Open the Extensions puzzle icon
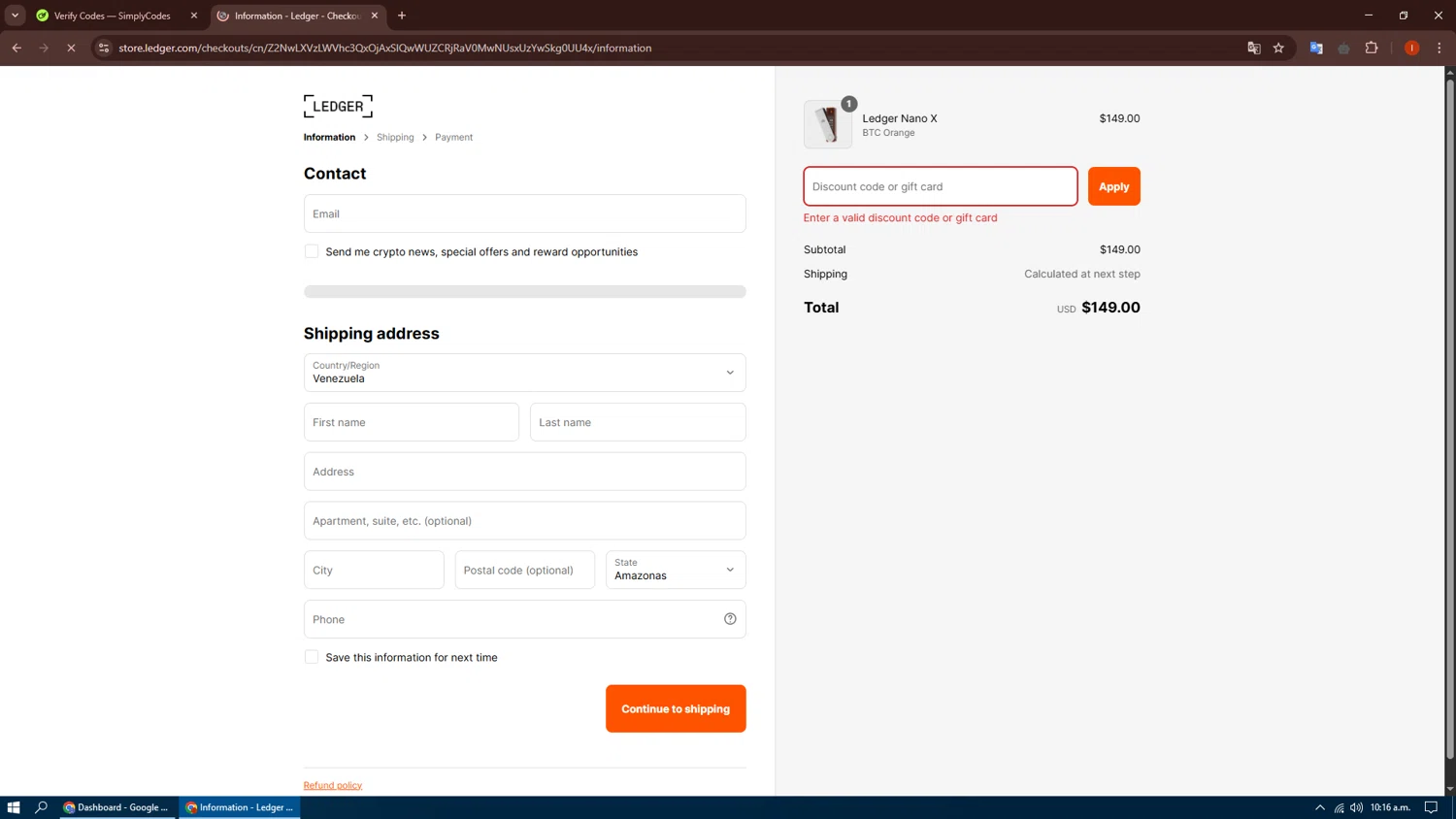 [1372, 48]
